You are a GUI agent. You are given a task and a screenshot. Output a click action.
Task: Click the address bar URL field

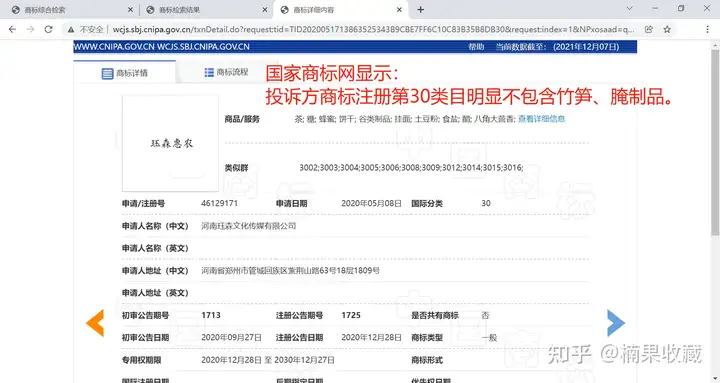pyautogui.click(x=373, y=29)
